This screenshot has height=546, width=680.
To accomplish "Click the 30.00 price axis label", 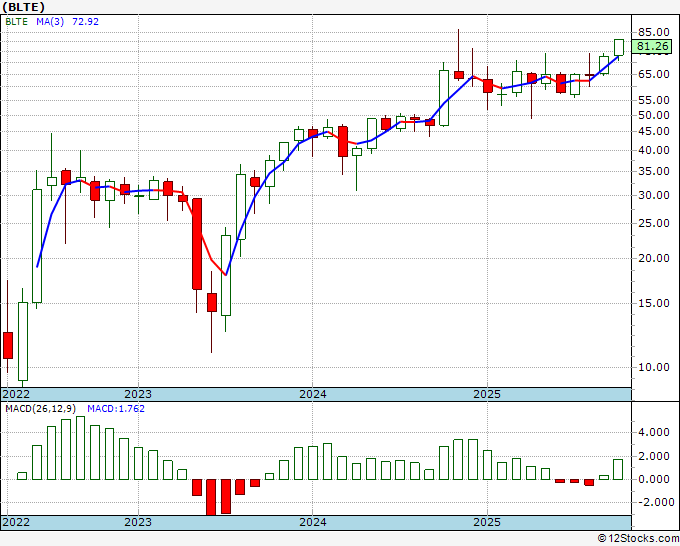I will point(654,196).
